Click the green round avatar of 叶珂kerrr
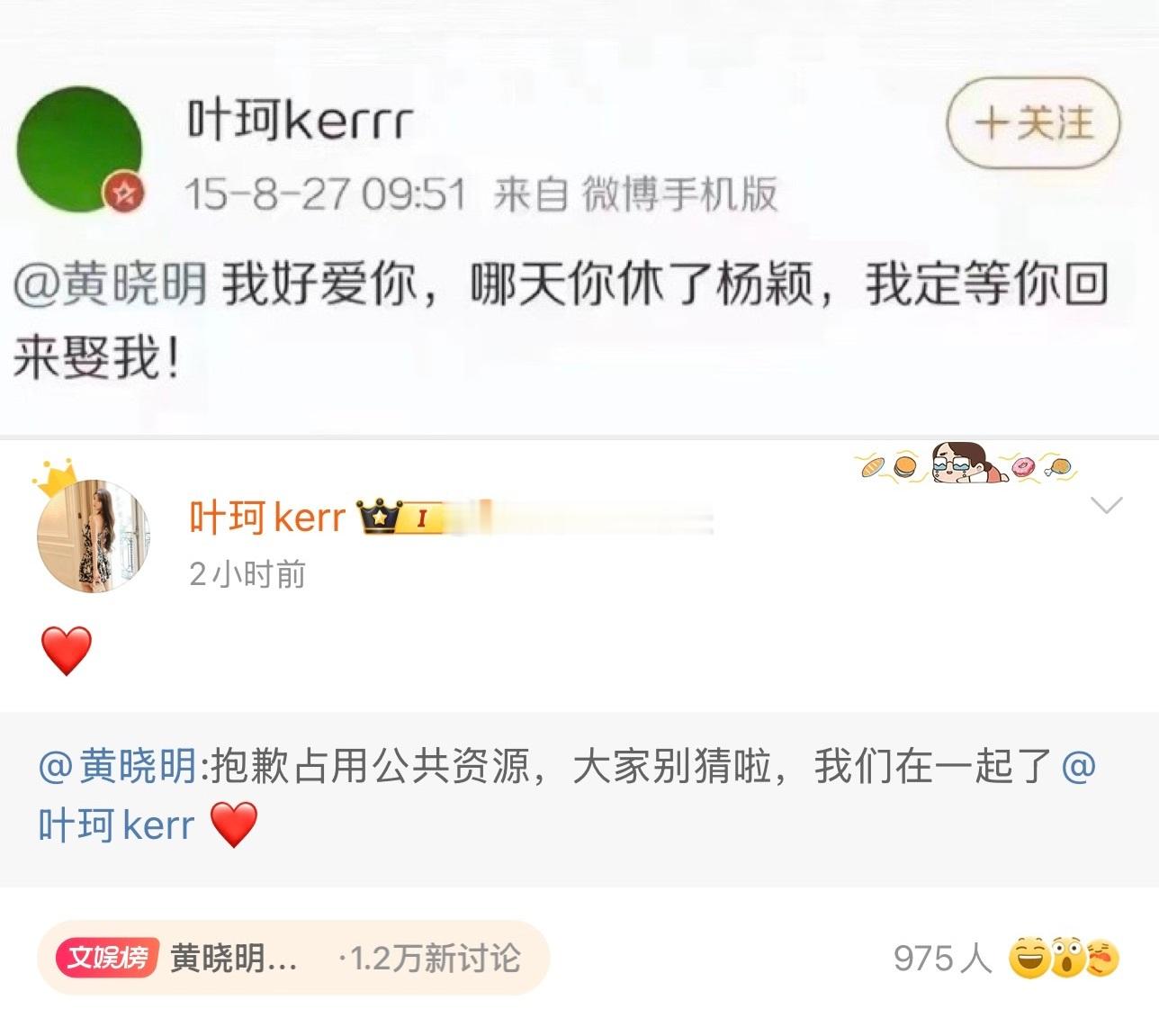The image size is (1159, 1036). (x=80, y=149)
